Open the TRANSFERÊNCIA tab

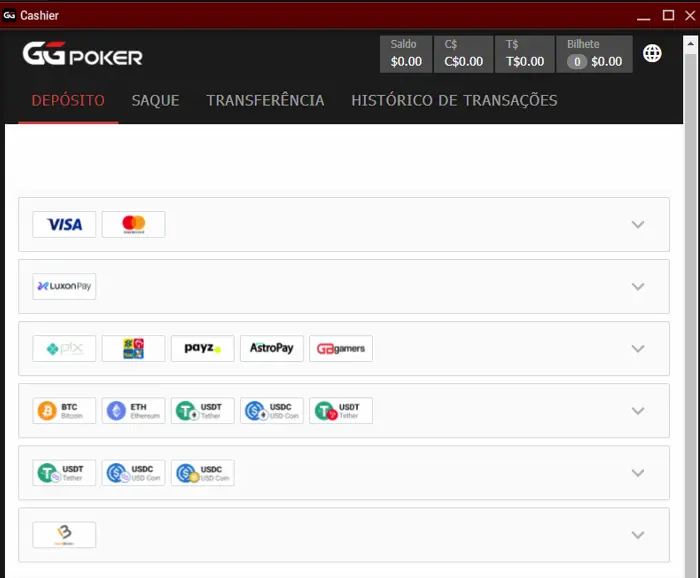265,100
